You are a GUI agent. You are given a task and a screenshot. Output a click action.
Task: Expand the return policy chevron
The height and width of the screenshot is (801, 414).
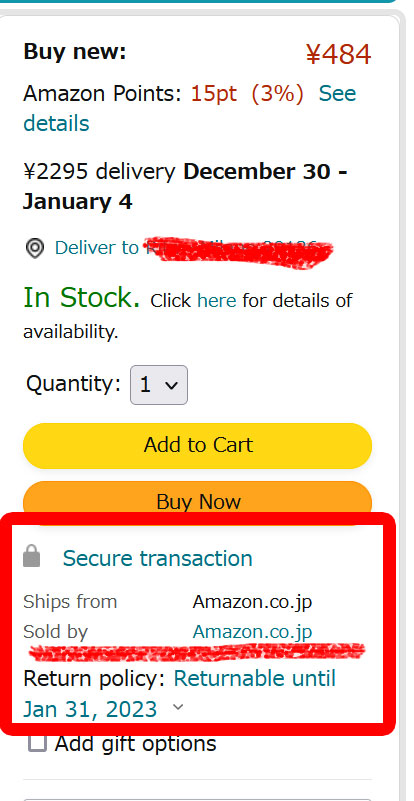point(178,707)
